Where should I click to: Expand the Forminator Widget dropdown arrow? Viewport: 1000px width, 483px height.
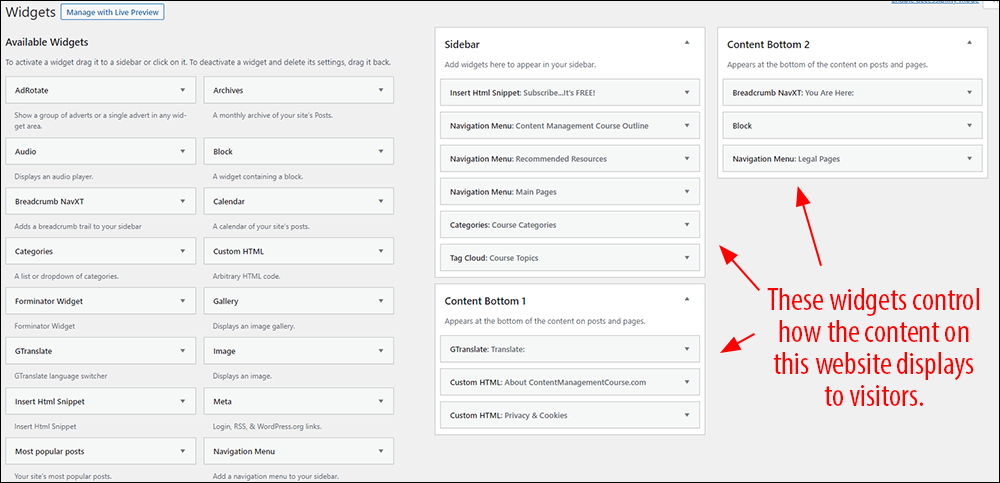[182, 301]
